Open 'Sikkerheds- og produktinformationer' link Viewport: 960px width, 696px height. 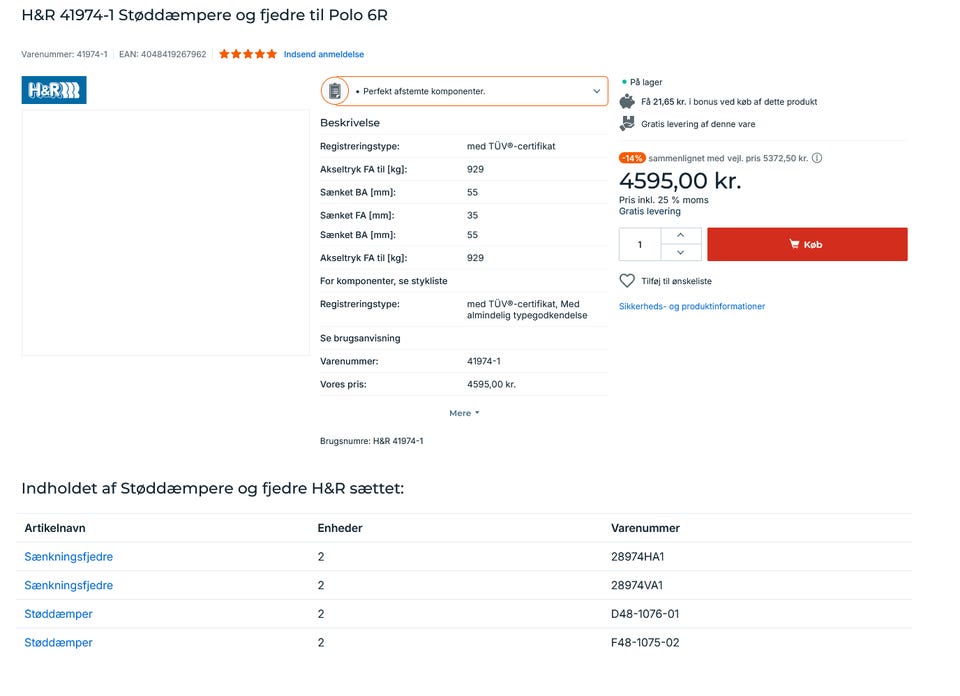692,306
